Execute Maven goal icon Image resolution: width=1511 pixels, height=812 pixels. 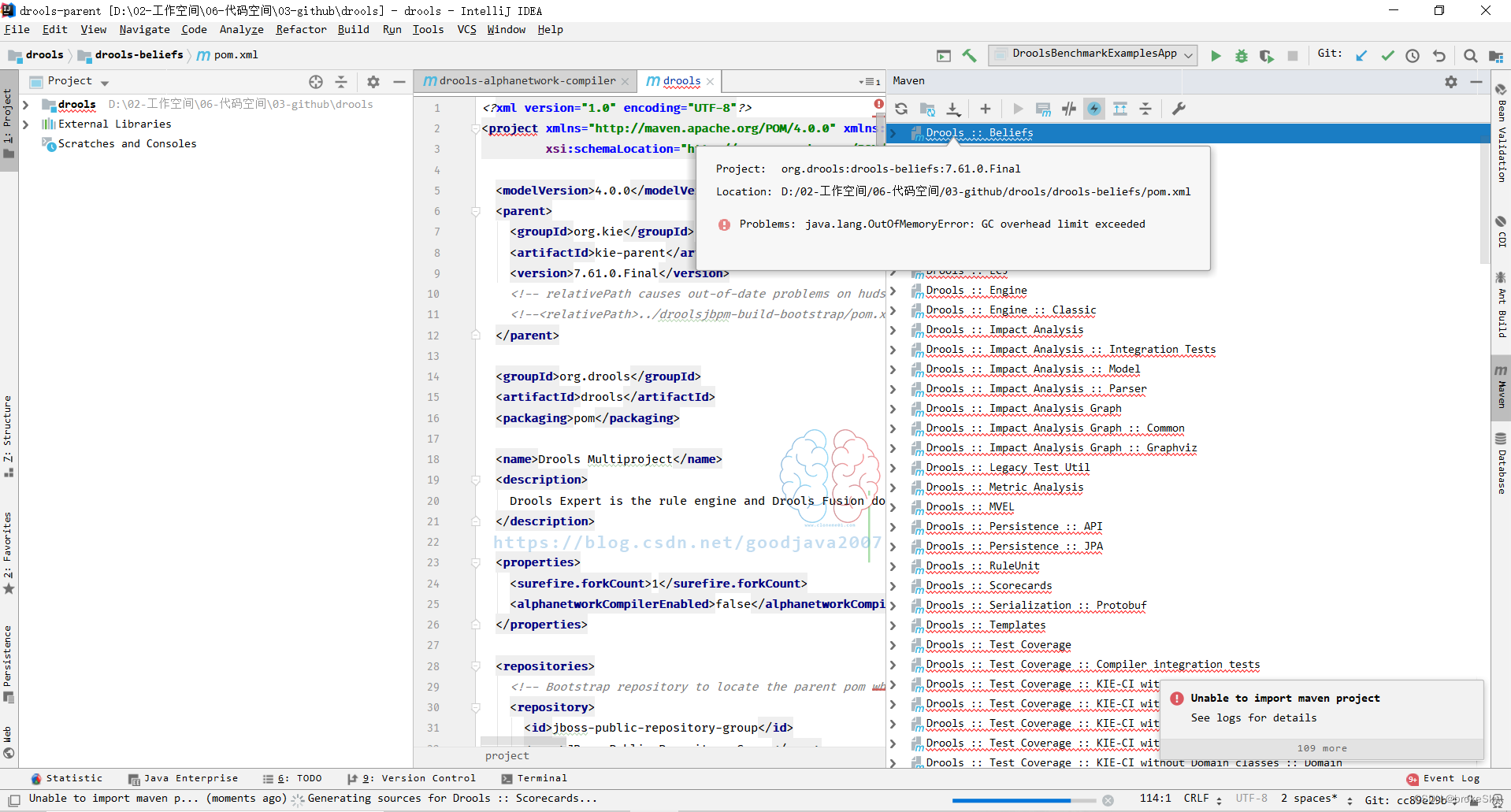[x=1043, y=109]
